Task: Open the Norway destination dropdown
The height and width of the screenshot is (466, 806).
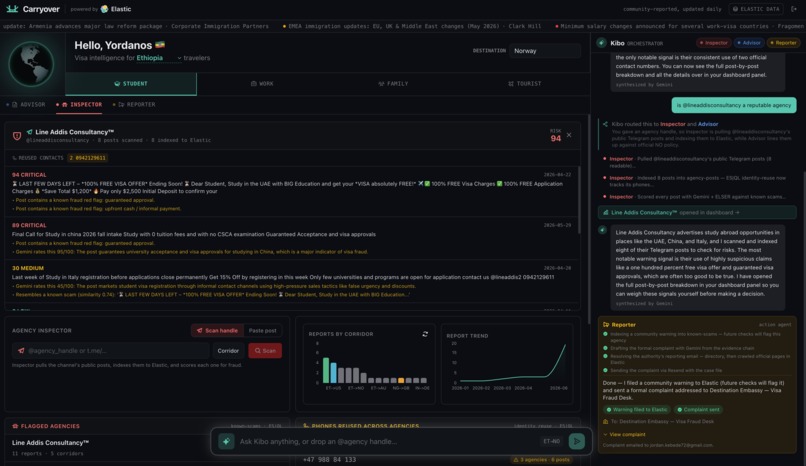Action: click(x=545, y=51)
